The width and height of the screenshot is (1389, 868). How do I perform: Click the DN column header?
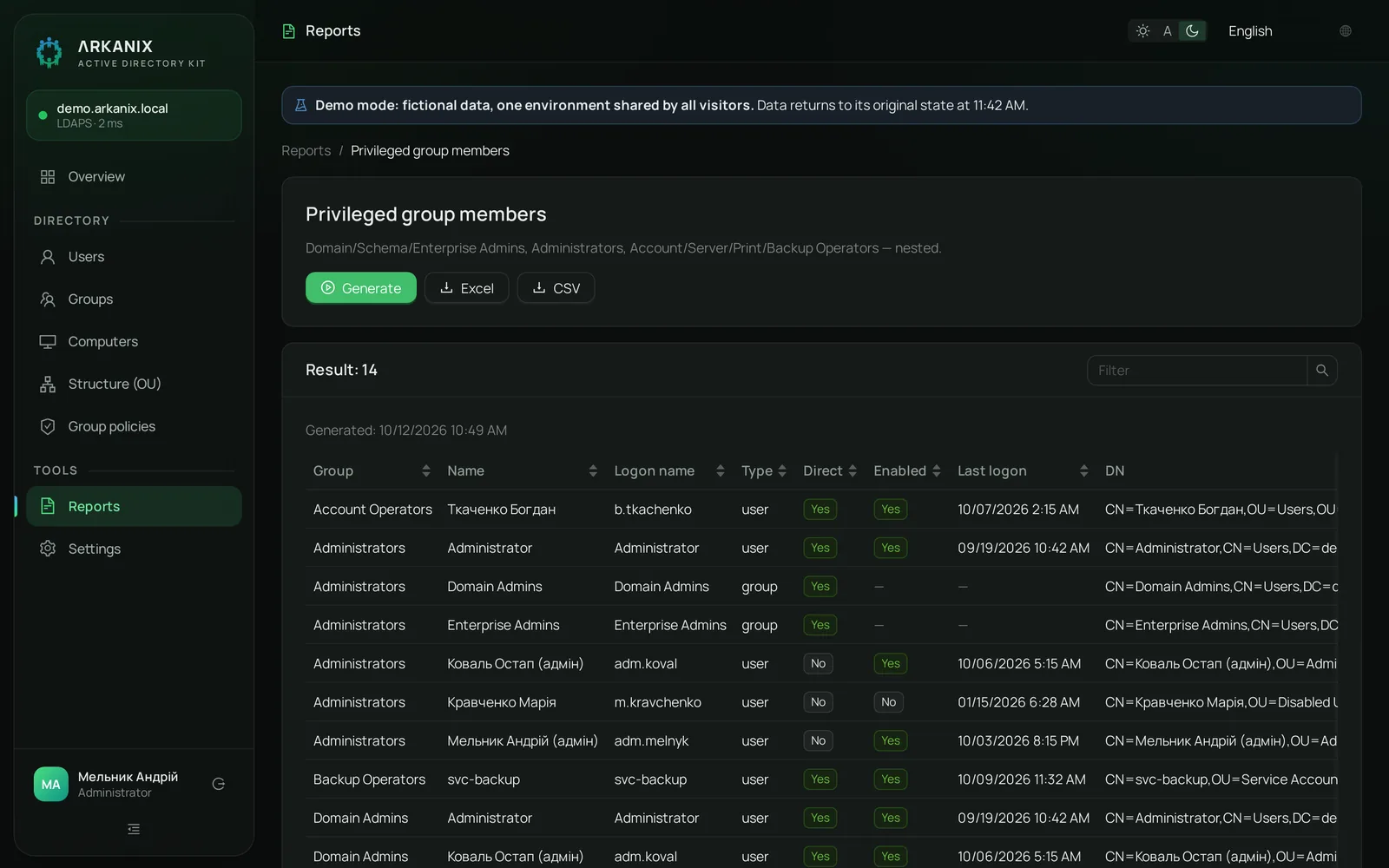point(1115,470)
